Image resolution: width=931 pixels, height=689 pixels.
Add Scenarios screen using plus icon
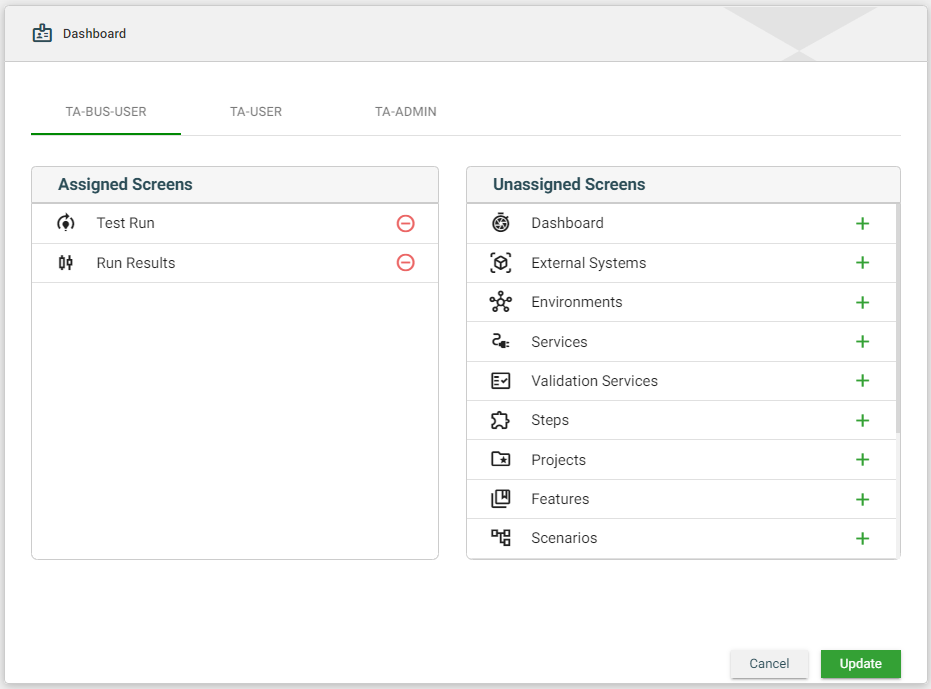(x=862, y=538)
